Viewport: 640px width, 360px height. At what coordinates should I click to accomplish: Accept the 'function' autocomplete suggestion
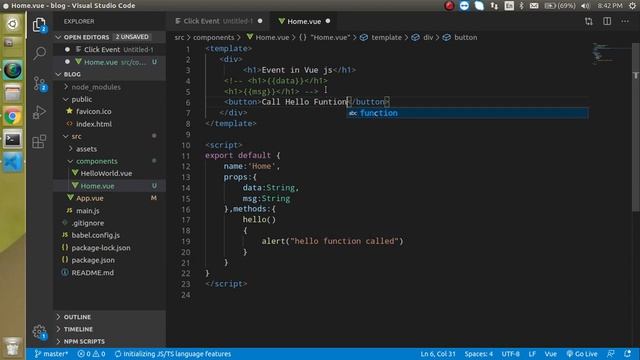pos(467,113)
